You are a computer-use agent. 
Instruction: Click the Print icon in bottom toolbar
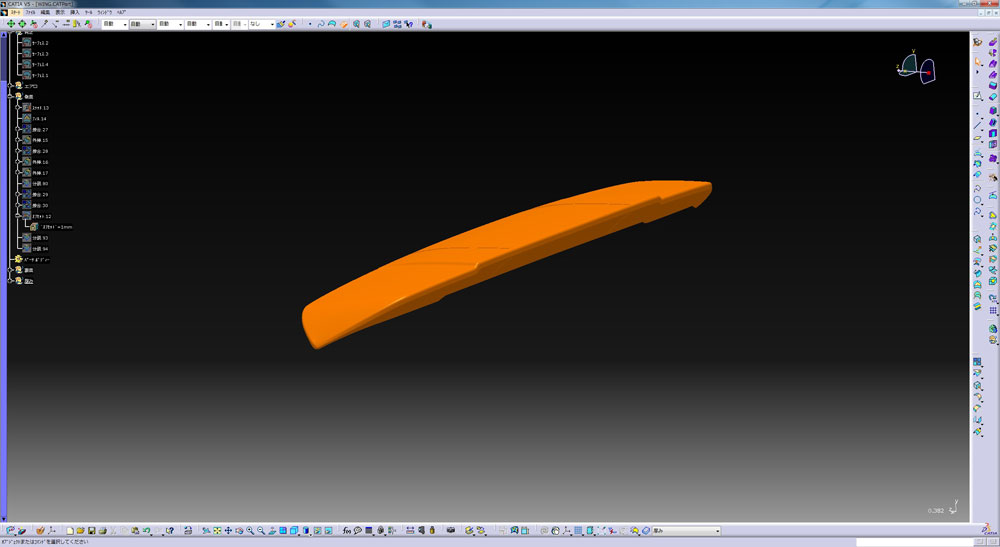coord(102,530)
